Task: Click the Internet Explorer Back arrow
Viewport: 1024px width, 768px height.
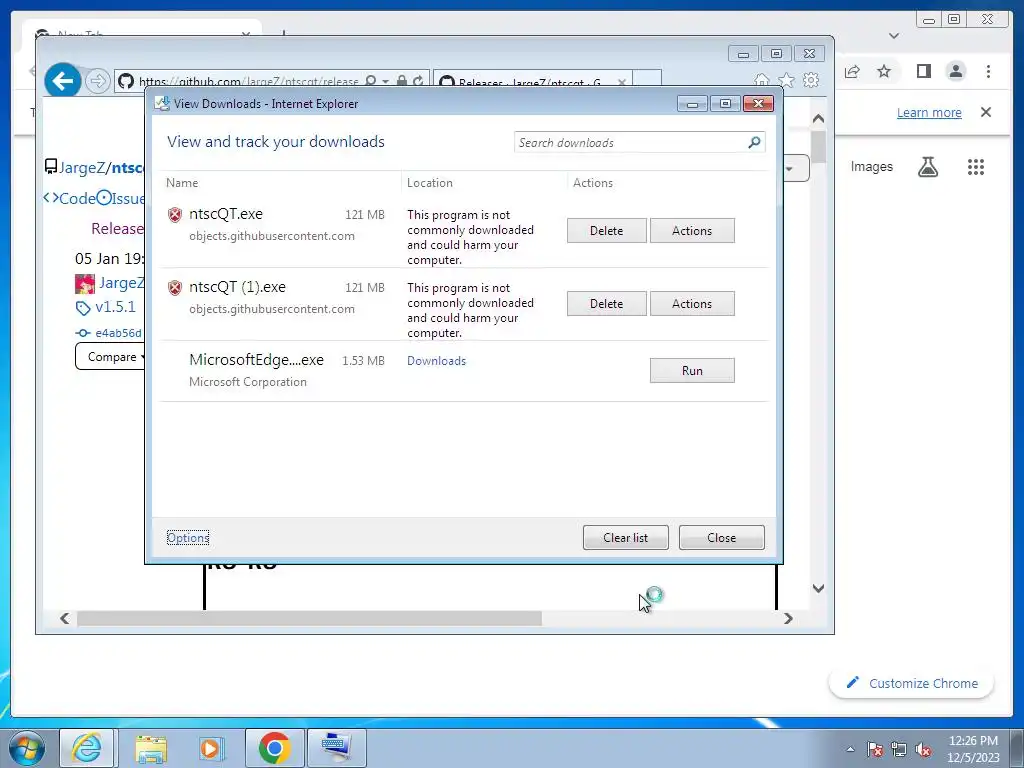Action: (63, 81)
